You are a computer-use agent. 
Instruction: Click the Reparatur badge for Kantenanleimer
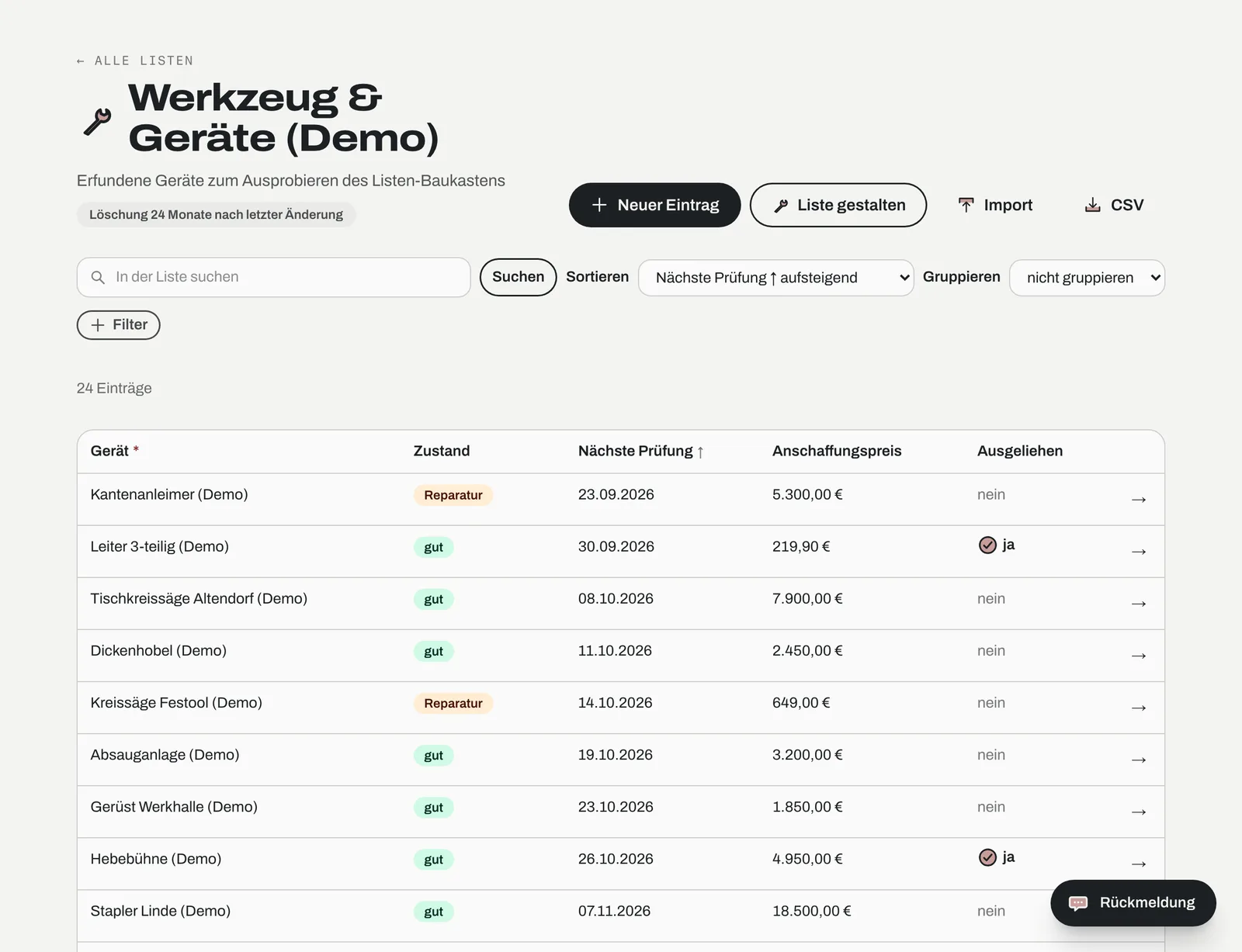pyautogui.click(x=453, y=495)
